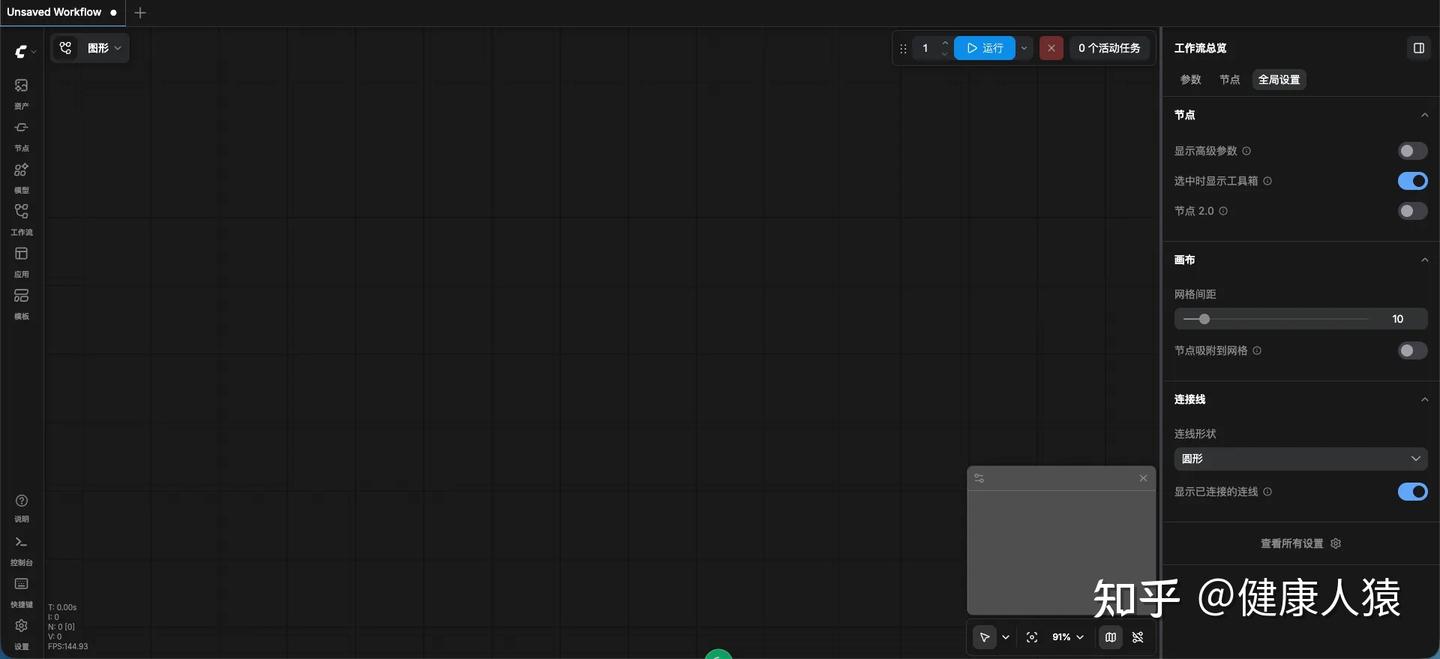Click 查看所有设置 link
The height and width of the screenshot is (659, 1440).
[1300, 544]
